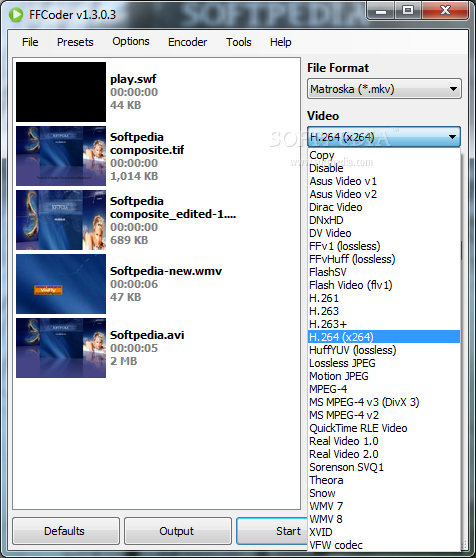Click the Softpedia.avi file name
This screenshot has height=558, width=476.
pos(147,335)
